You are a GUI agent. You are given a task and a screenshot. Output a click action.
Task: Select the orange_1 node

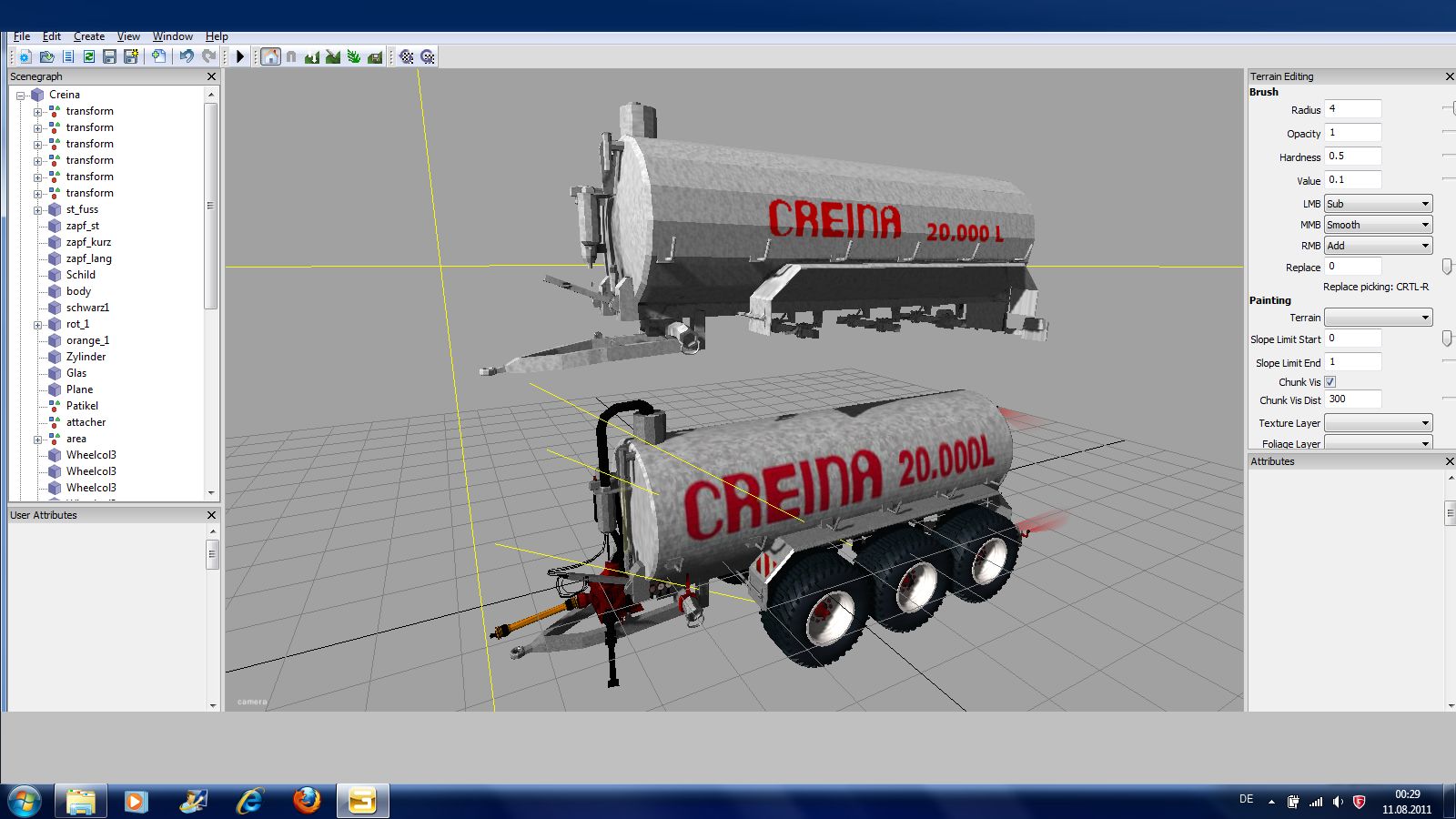tap(87, 340)
